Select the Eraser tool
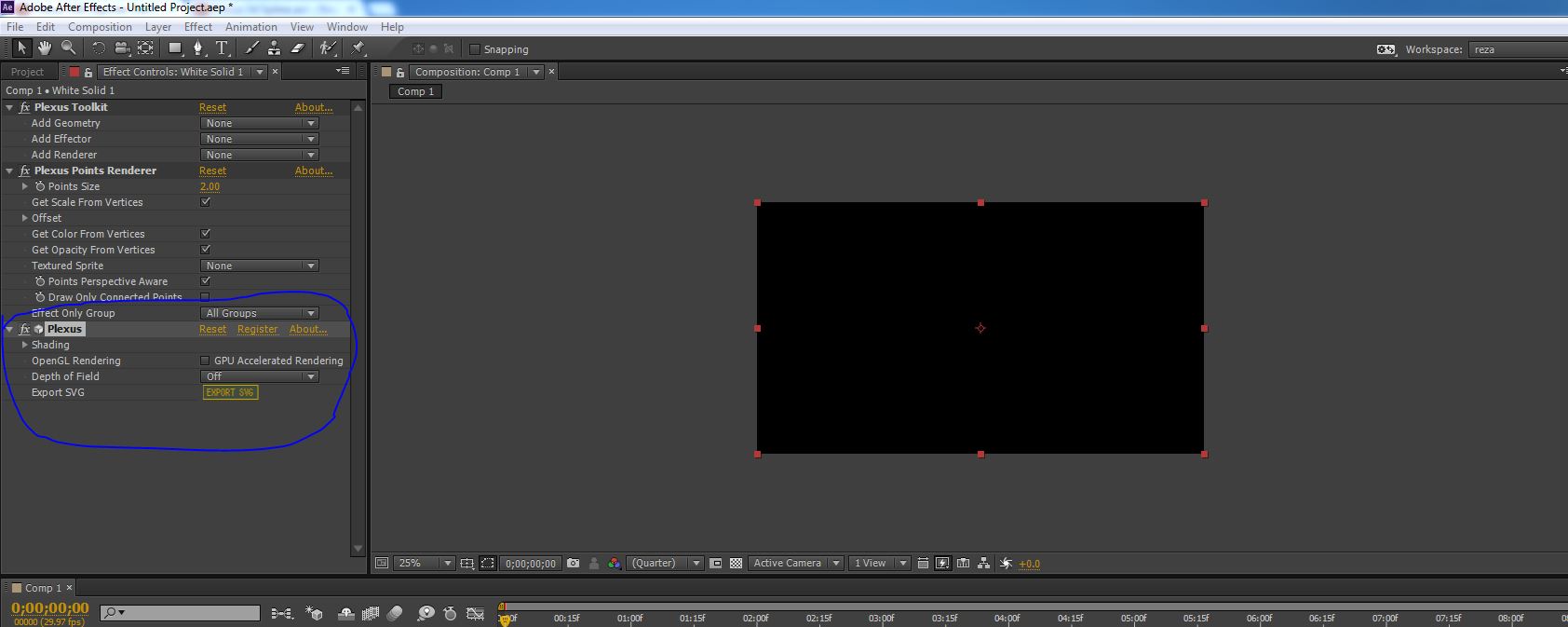 pos(298,48)
